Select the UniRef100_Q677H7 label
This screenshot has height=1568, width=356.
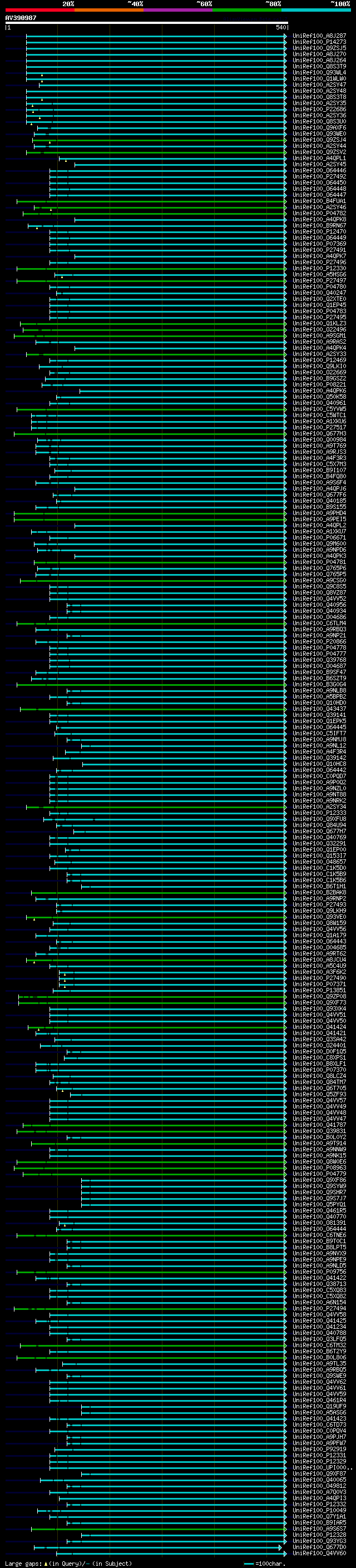pos(319,832)
